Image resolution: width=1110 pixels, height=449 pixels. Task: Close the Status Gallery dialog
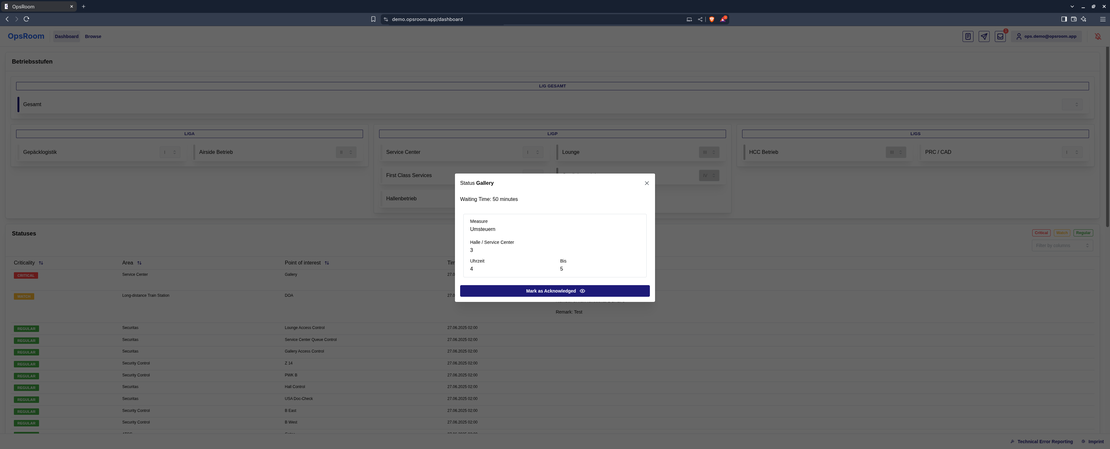(646, 183)
